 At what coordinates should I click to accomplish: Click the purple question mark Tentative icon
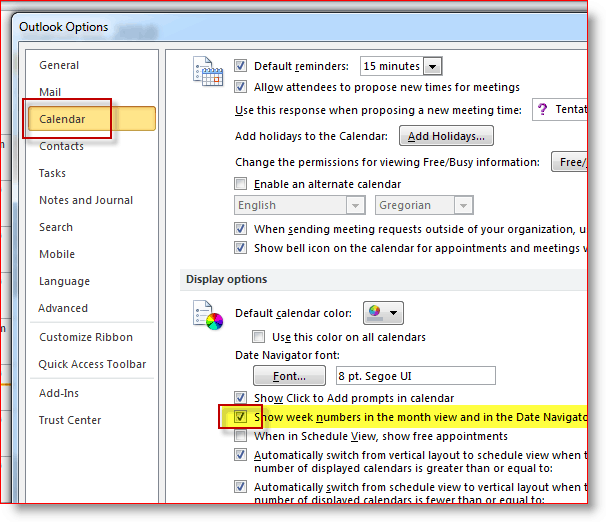(x=543, y=109)
